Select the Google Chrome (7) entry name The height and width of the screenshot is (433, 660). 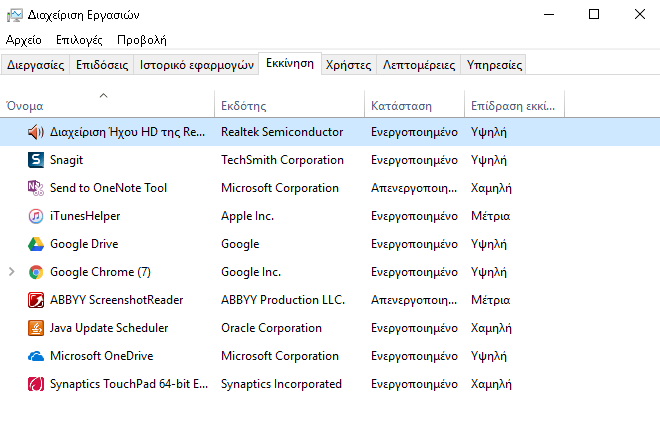pyautogui.click(x=100, y=272)
